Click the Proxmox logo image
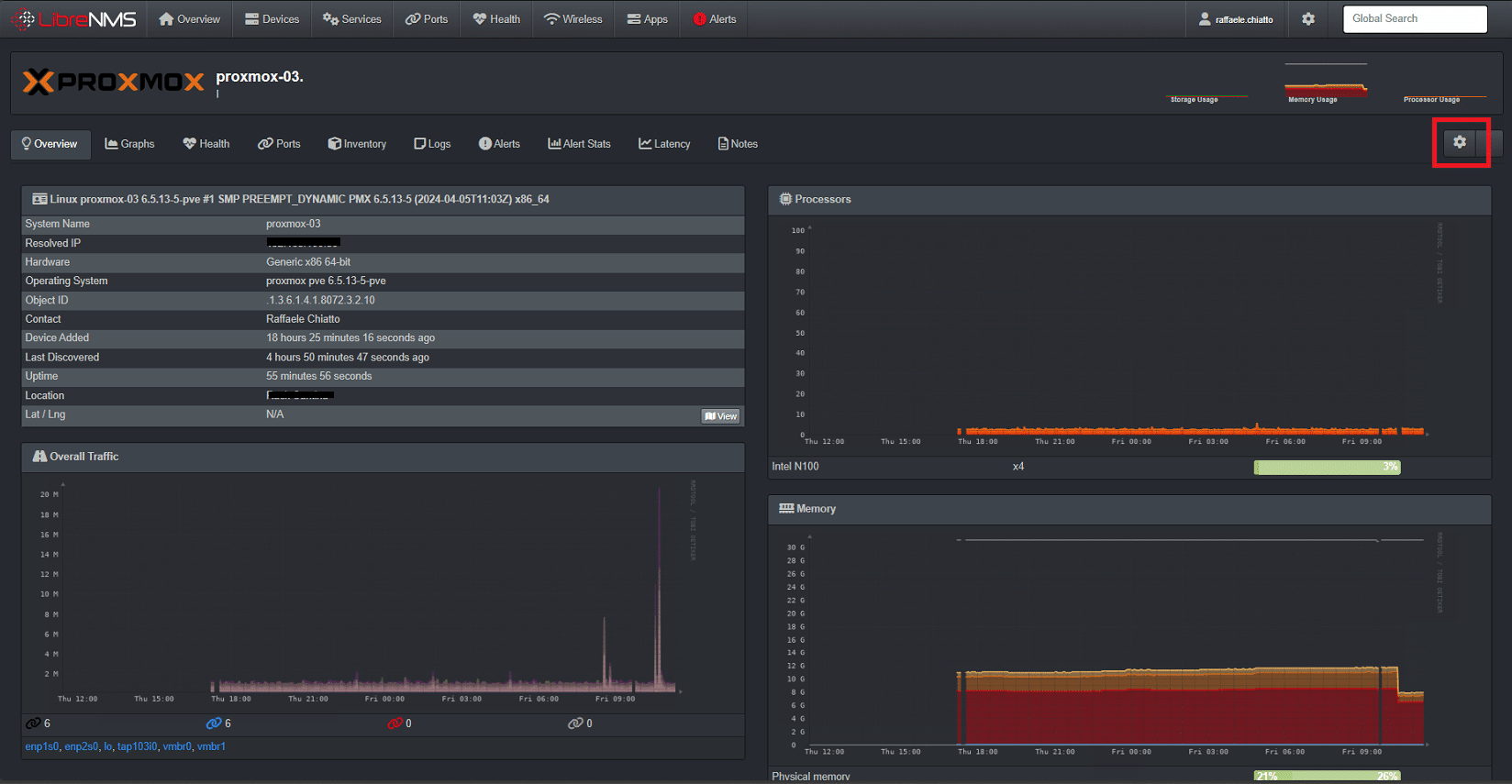Image resolution: width=1512 pixels, height=784 pixels. (113, 83)
